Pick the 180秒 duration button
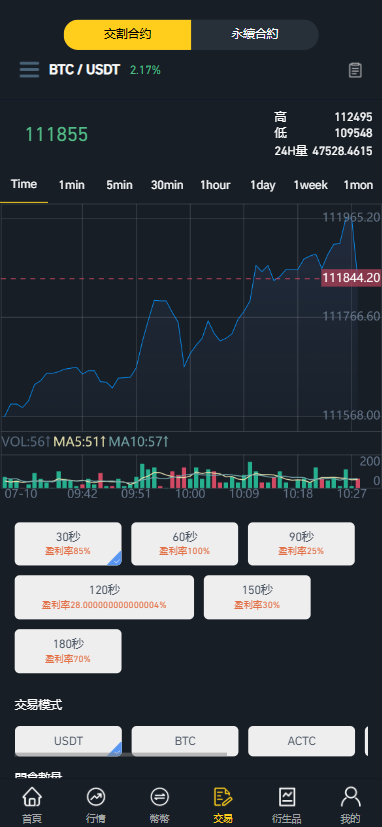382x827 pixels. (x=68, y=651)
